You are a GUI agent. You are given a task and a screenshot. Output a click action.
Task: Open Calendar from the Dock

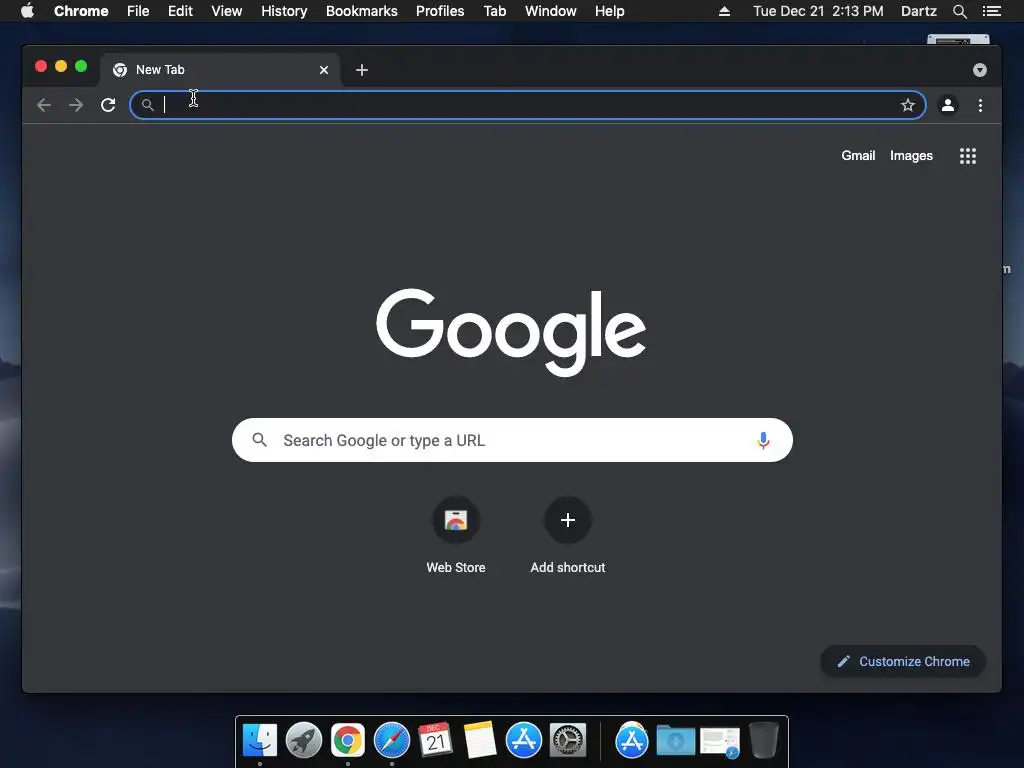436,741
